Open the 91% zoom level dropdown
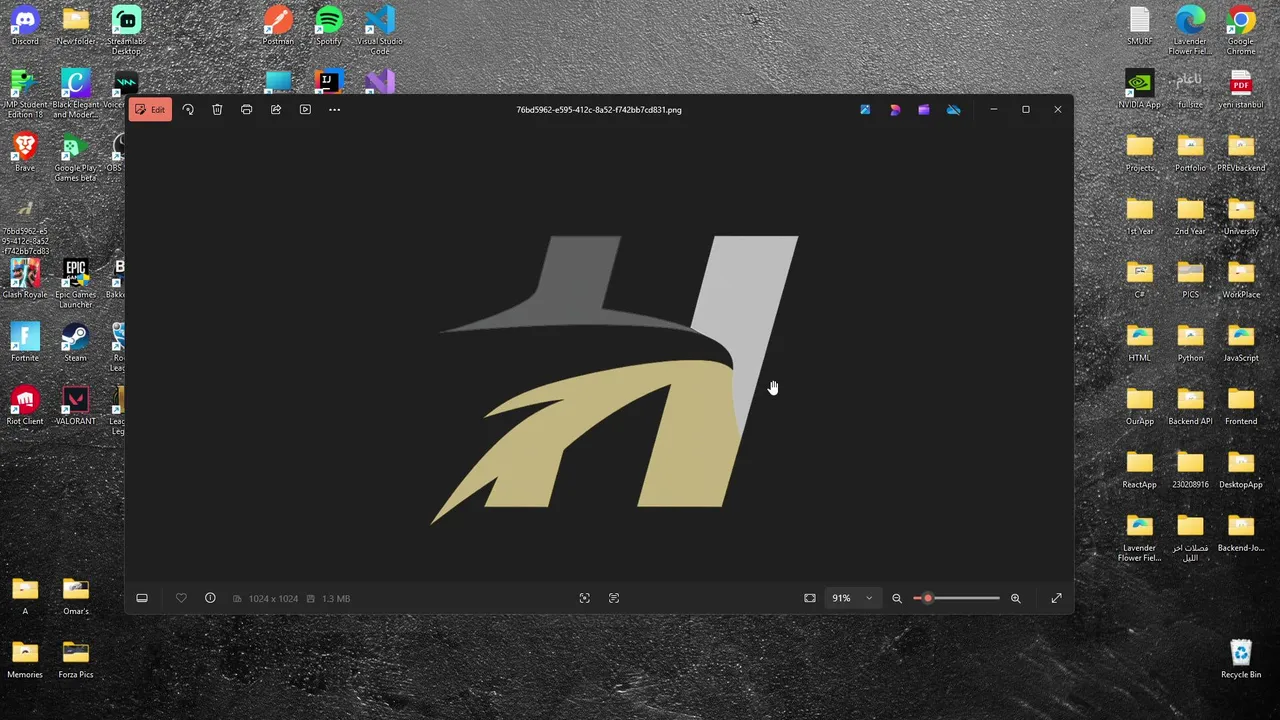Viewport: 1280px width, 720px height. [x=853, y=598]
